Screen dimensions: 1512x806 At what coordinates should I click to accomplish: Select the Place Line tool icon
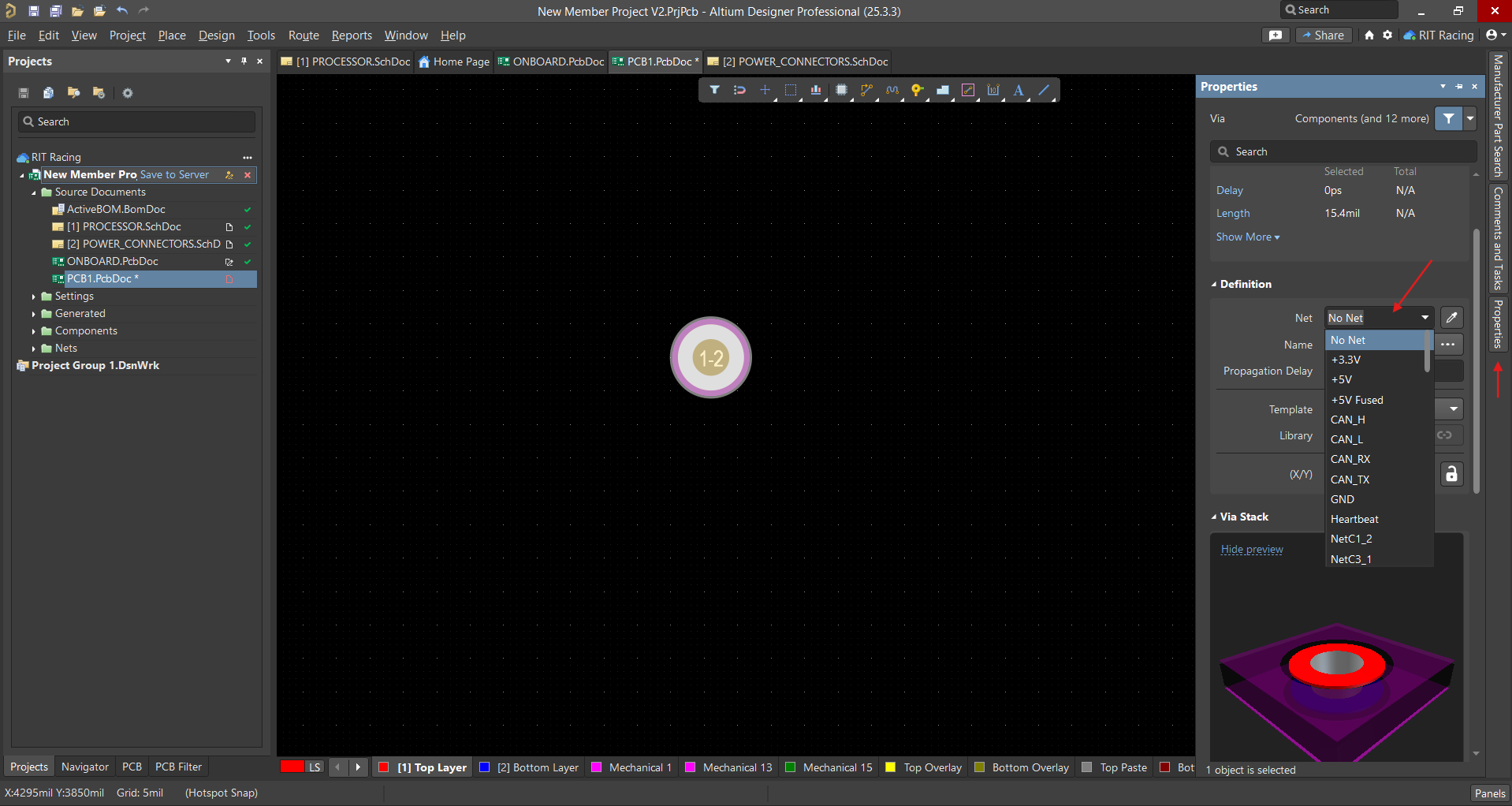(1044, 90)
